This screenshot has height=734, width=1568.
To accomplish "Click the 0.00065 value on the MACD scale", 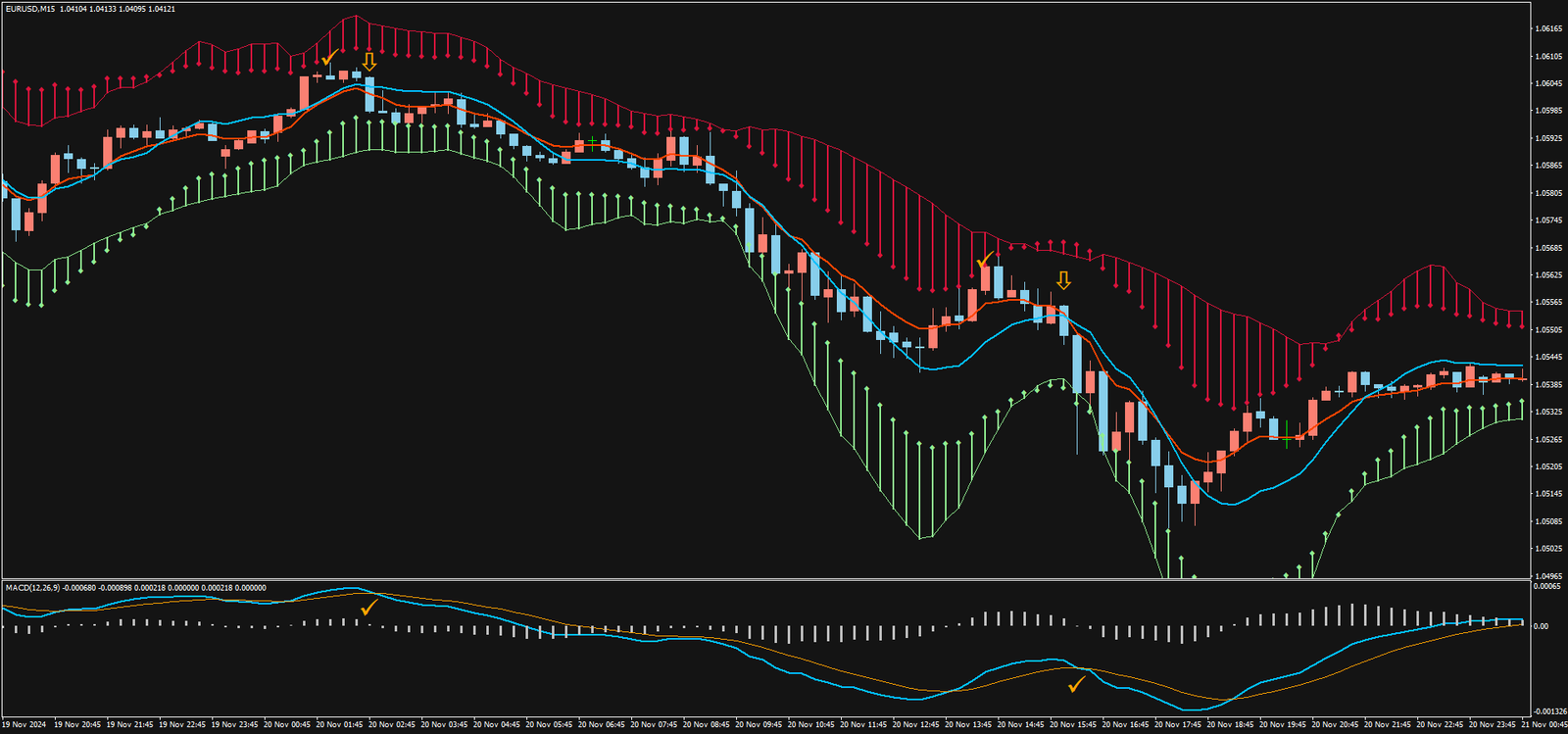I will click(1546, 586).
